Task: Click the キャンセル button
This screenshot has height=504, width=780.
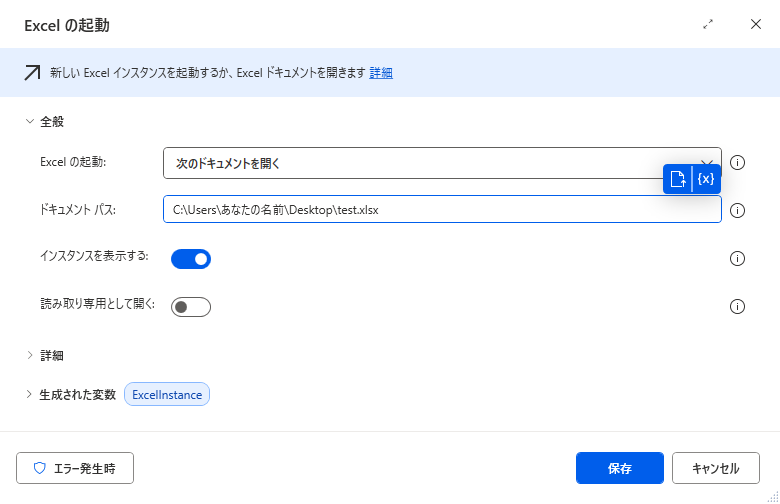Action: 716,468
